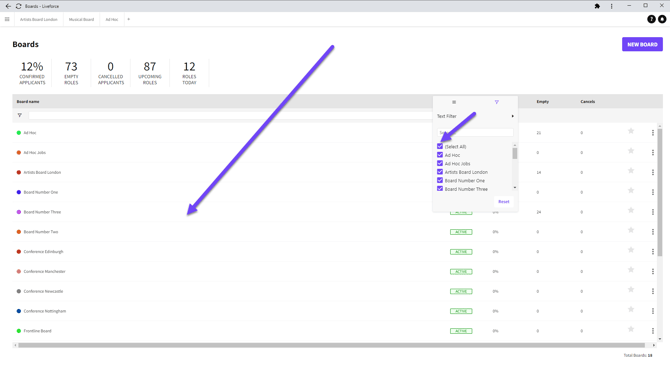Click the filter popup search field

pos(475,132)
